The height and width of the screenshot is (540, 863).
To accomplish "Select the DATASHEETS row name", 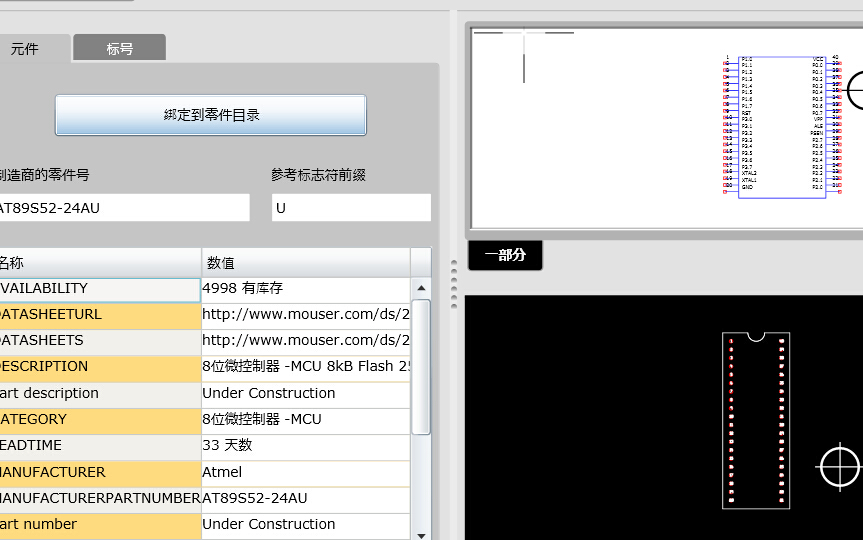I will tap(100, 341).
